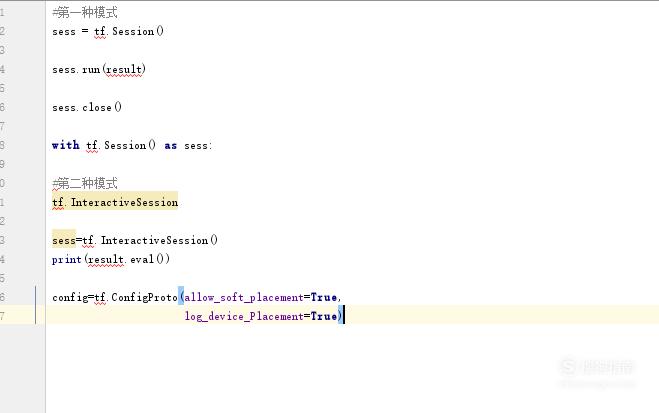This screenshot has height=413, width=659.
Task: Click 'config=tf.ConfigProto' text
Action: [115, 297]
